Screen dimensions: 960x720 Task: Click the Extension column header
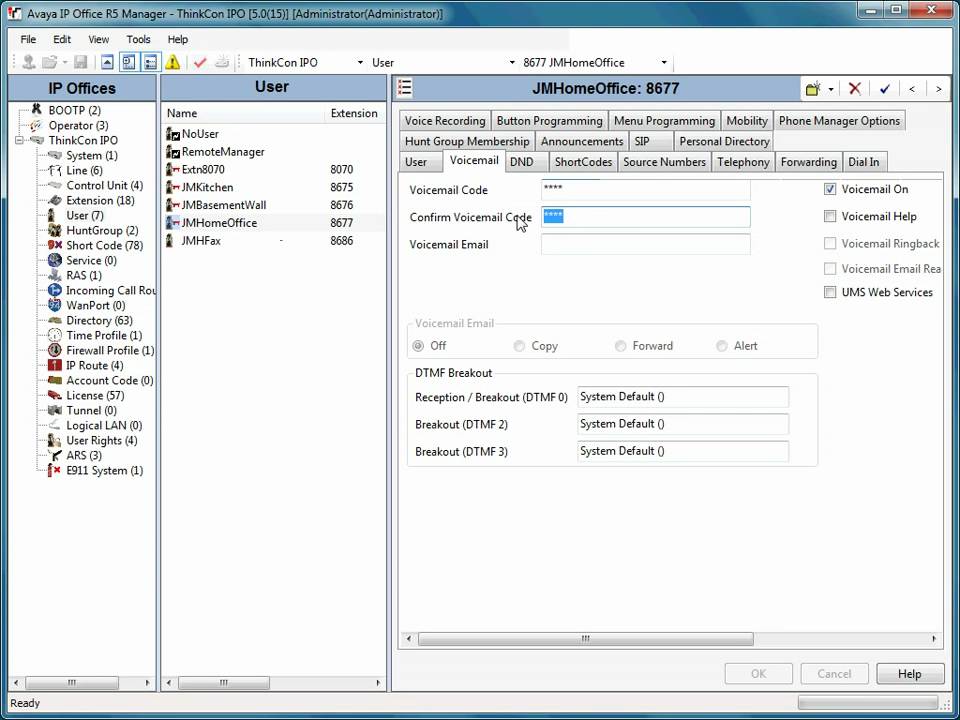pyautogui.click(x=354, y=113)
